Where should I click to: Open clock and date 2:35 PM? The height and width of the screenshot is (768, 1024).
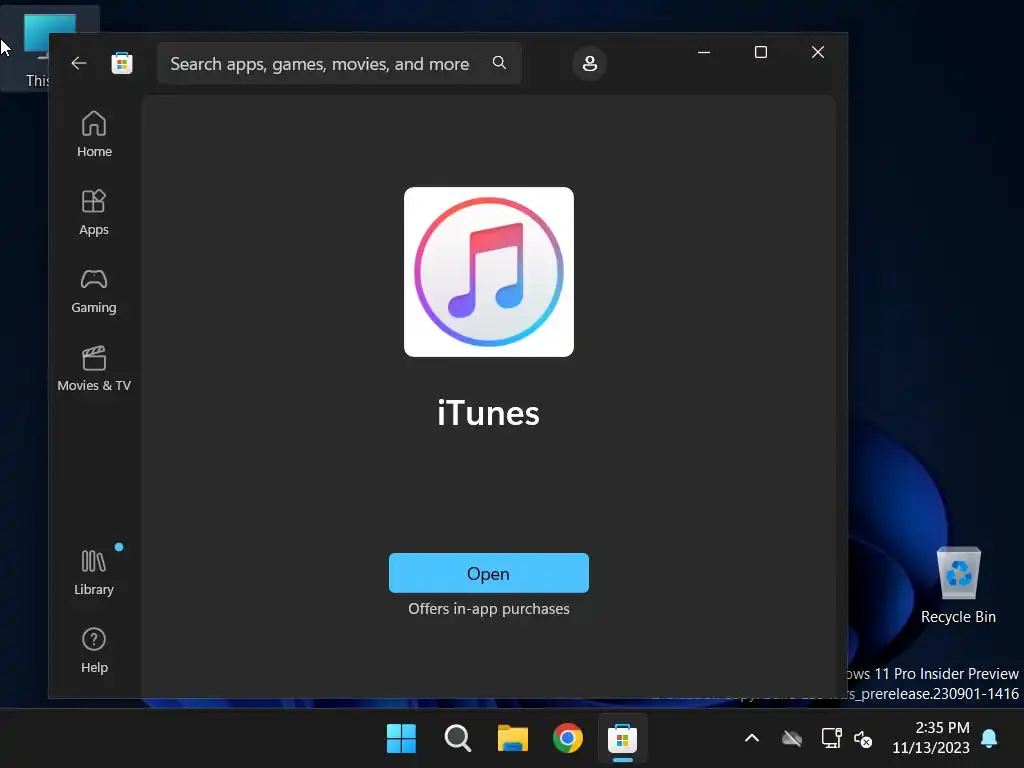[x=931, y=738]
